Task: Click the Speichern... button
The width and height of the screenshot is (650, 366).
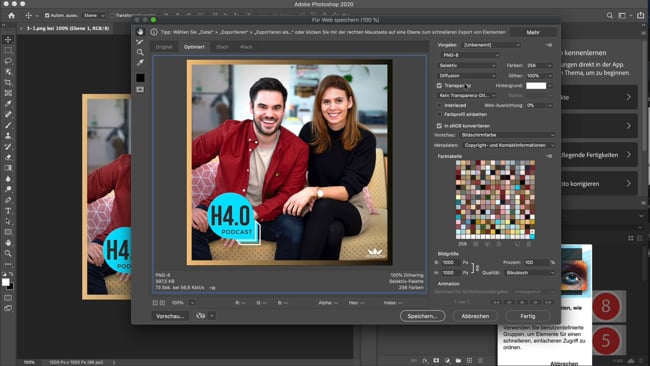Action: tap(422, 316)
